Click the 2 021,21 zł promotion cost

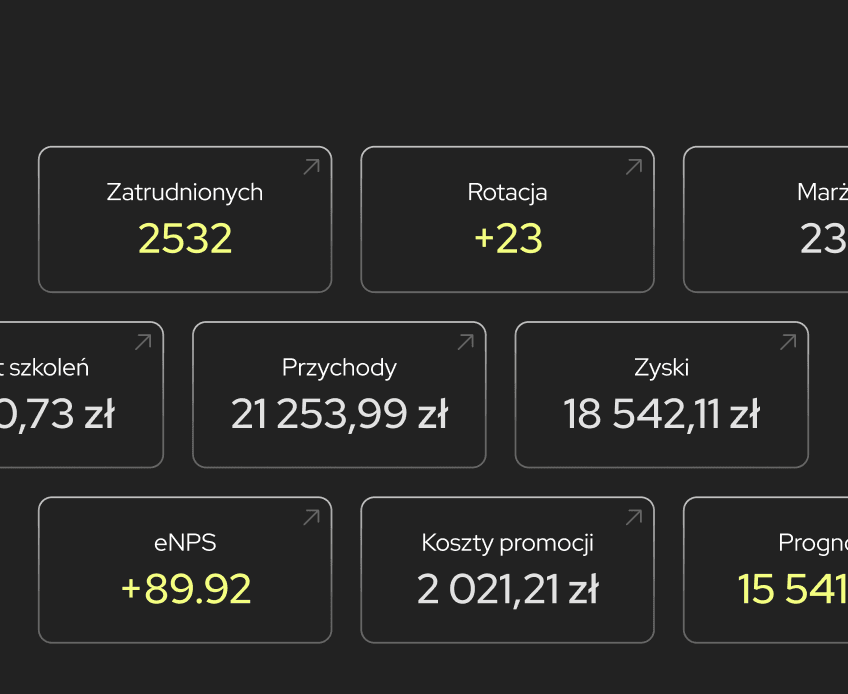507,589
